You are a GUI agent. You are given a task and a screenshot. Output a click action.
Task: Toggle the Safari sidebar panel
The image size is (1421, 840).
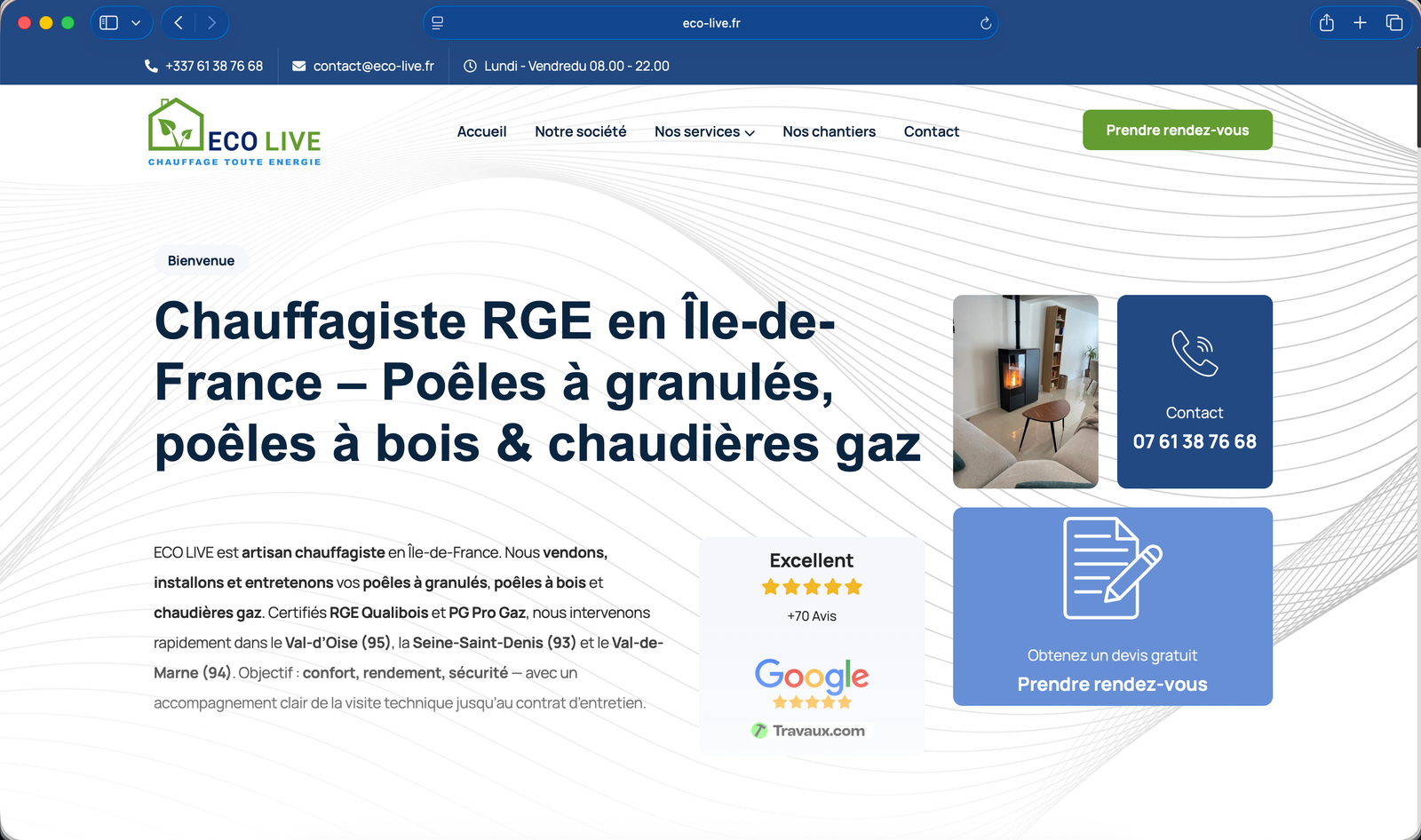click(x=108, y=22)
